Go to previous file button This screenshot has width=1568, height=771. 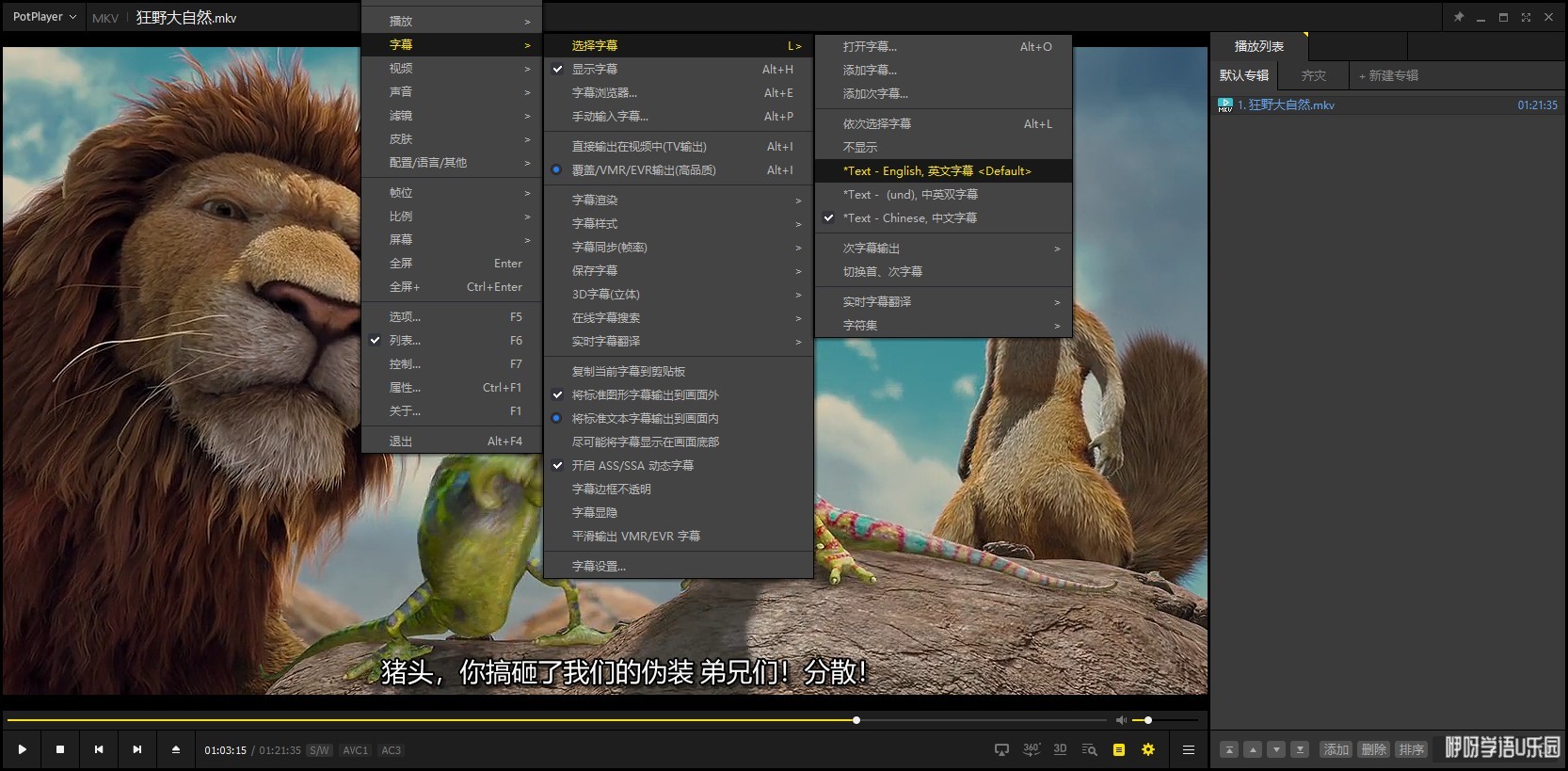click(99, 749)
